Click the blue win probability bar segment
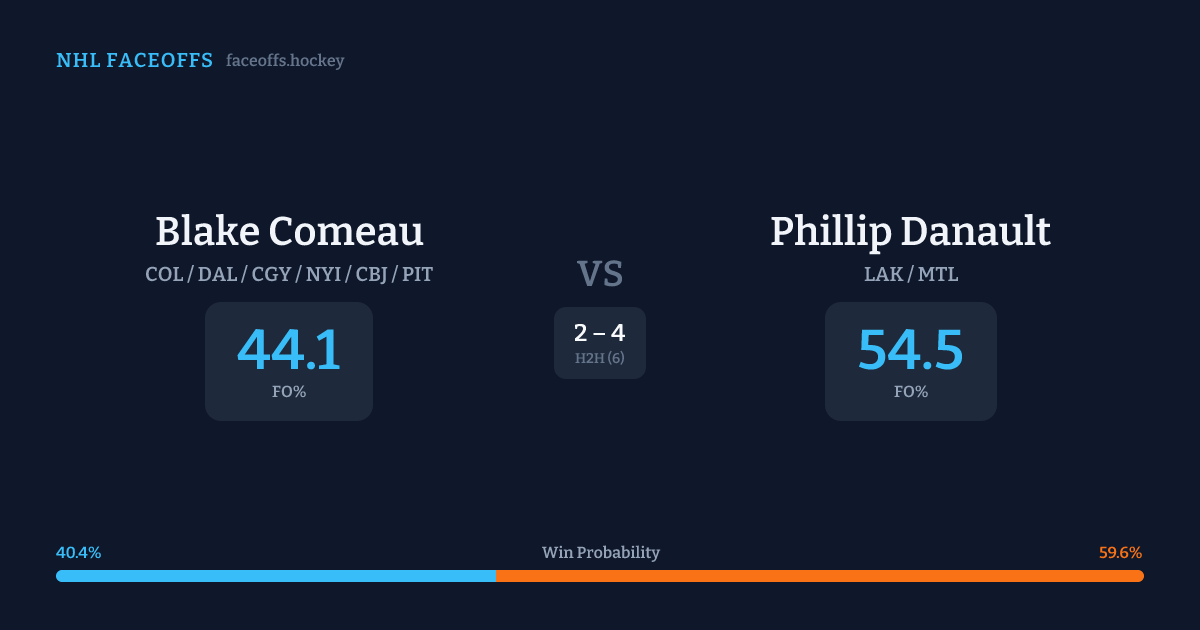Screen dimensions: 1200x630 (275, 576)
